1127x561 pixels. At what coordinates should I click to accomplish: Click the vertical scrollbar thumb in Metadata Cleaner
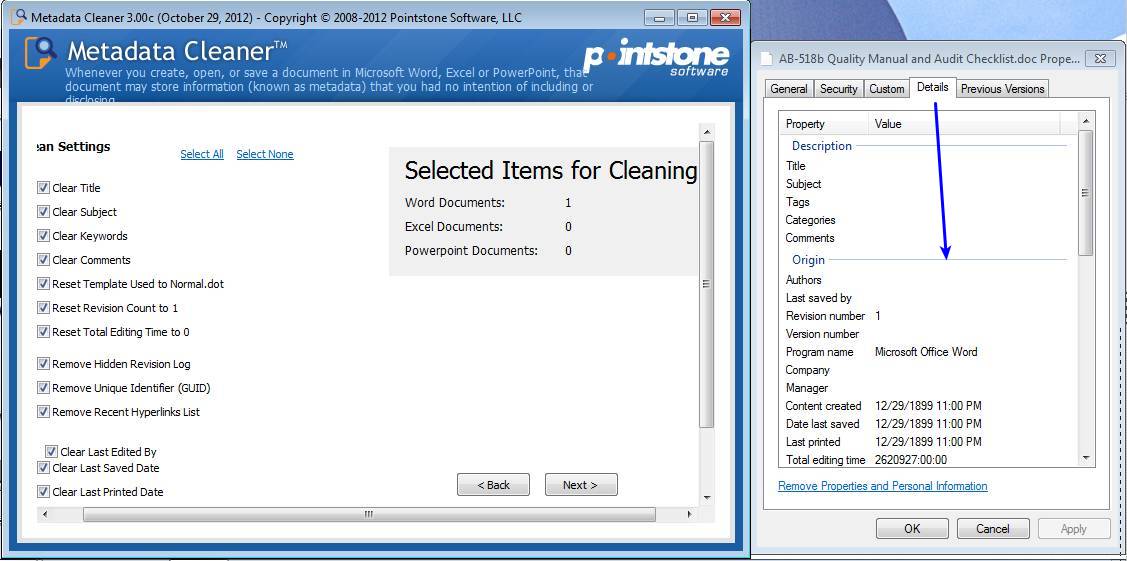pos(707,284)
